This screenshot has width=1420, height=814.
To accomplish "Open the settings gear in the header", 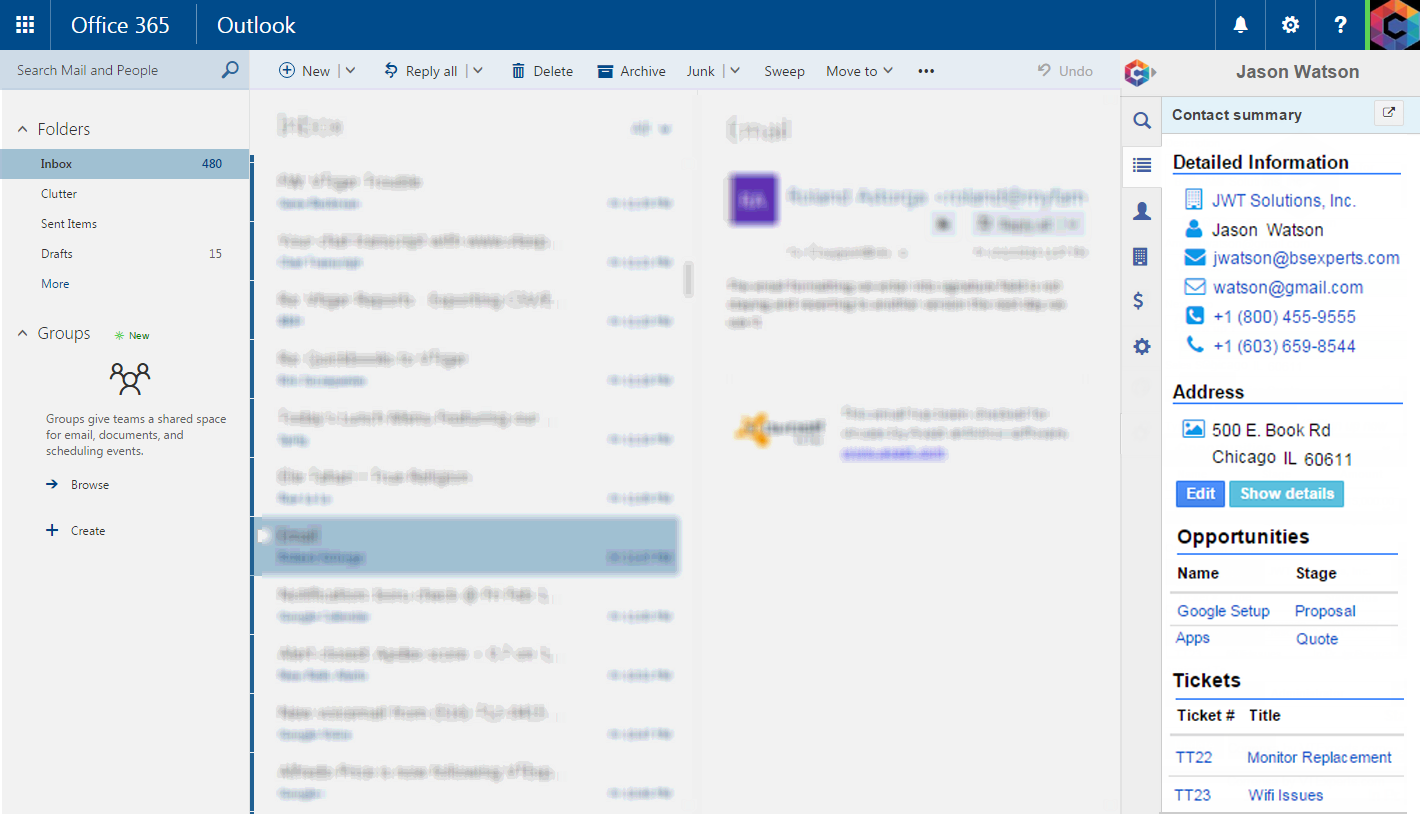I will pyautogui.click(x=1290, y=25).
